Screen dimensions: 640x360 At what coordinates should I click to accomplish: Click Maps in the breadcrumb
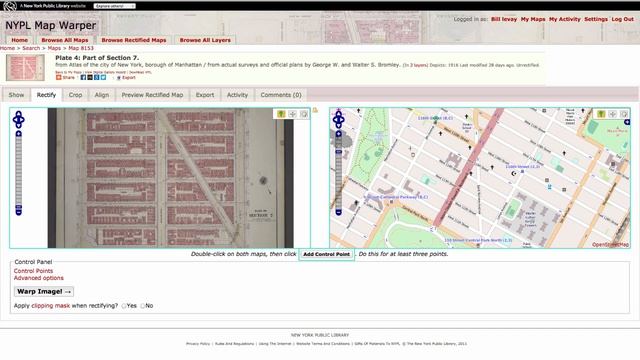[54, 48]
